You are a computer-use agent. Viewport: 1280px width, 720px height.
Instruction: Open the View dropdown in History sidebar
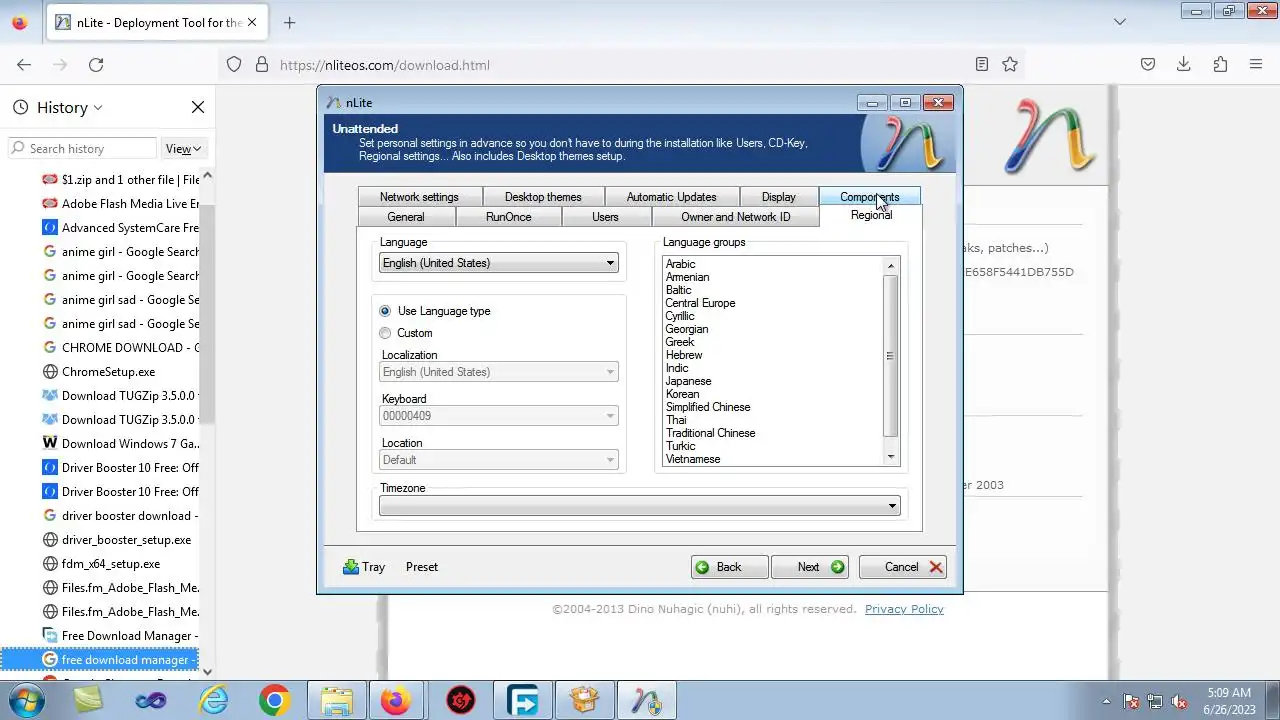183,149
